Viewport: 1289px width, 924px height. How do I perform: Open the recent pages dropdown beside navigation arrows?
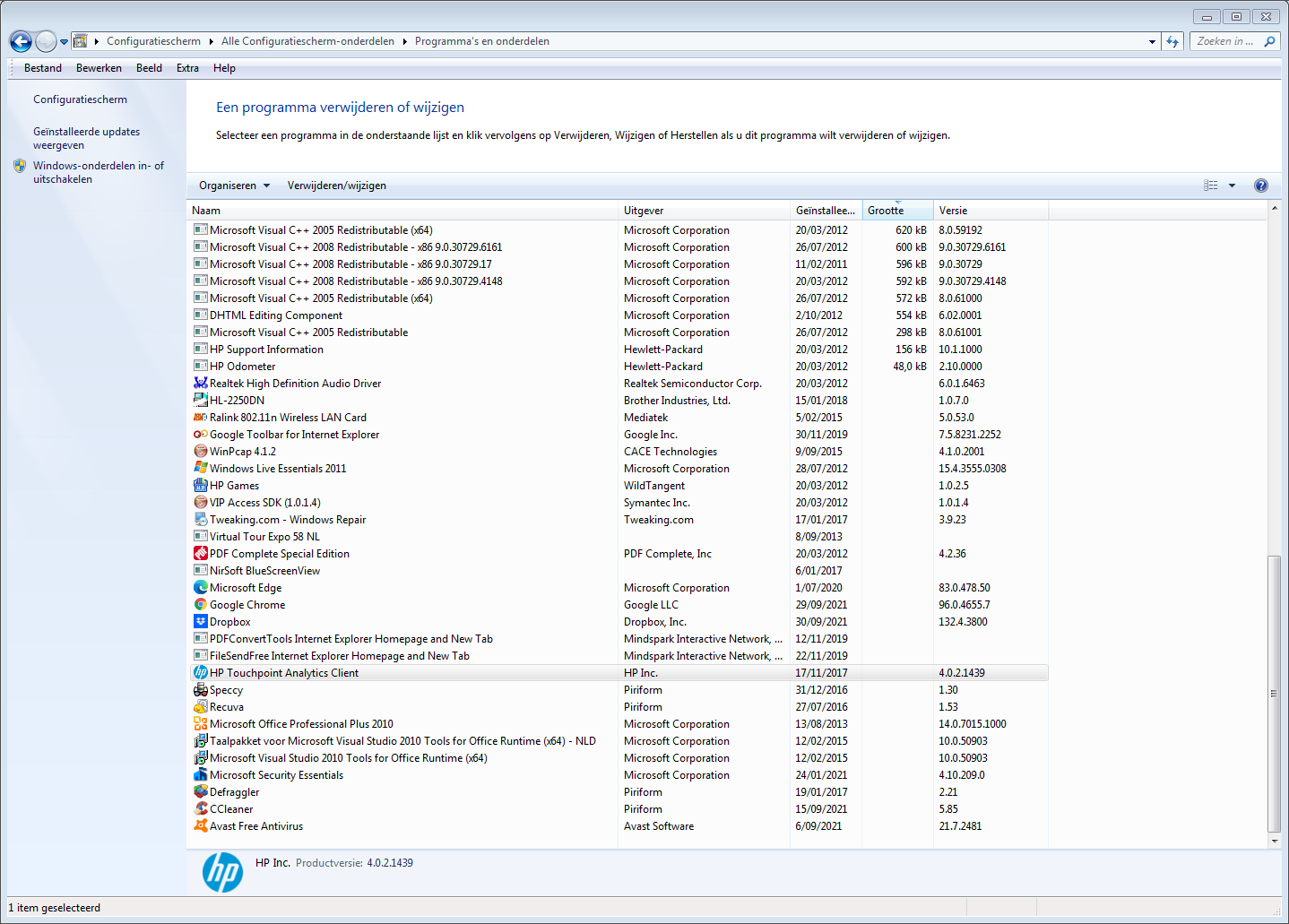pyautogui.click(x=64, y=41)
